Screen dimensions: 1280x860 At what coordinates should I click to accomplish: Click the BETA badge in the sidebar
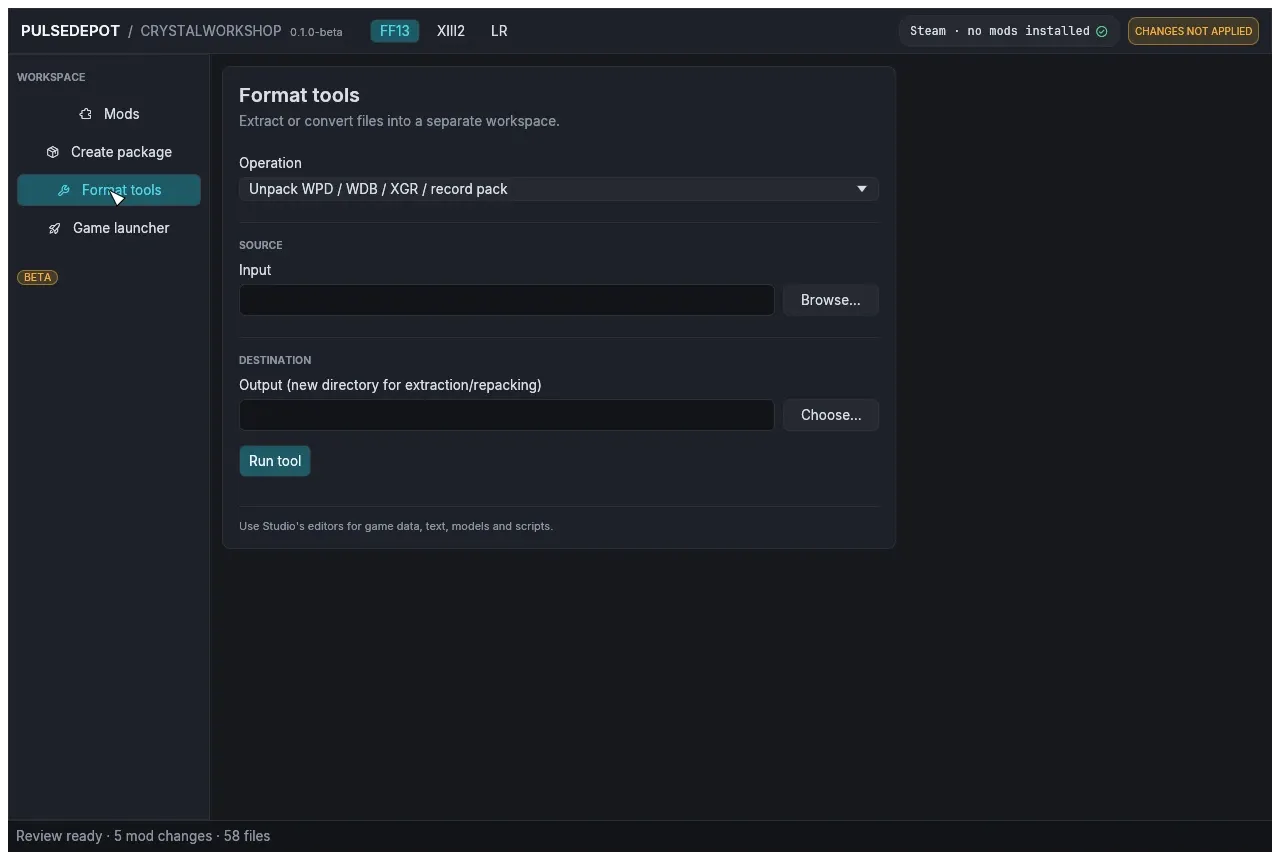tap(37, 277)
